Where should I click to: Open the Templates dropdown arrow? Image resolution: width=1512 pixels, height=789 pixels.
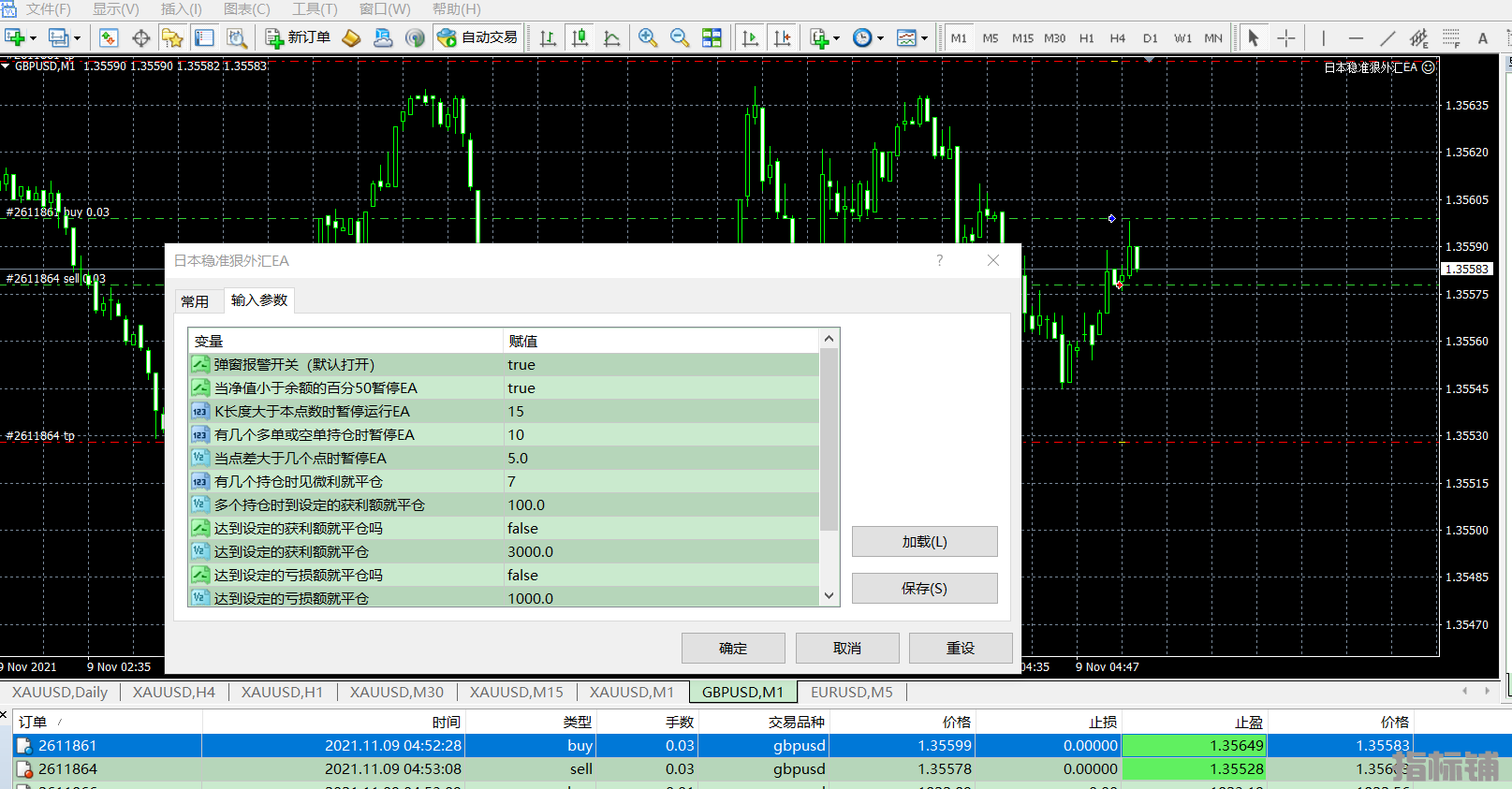coord(924,38)
